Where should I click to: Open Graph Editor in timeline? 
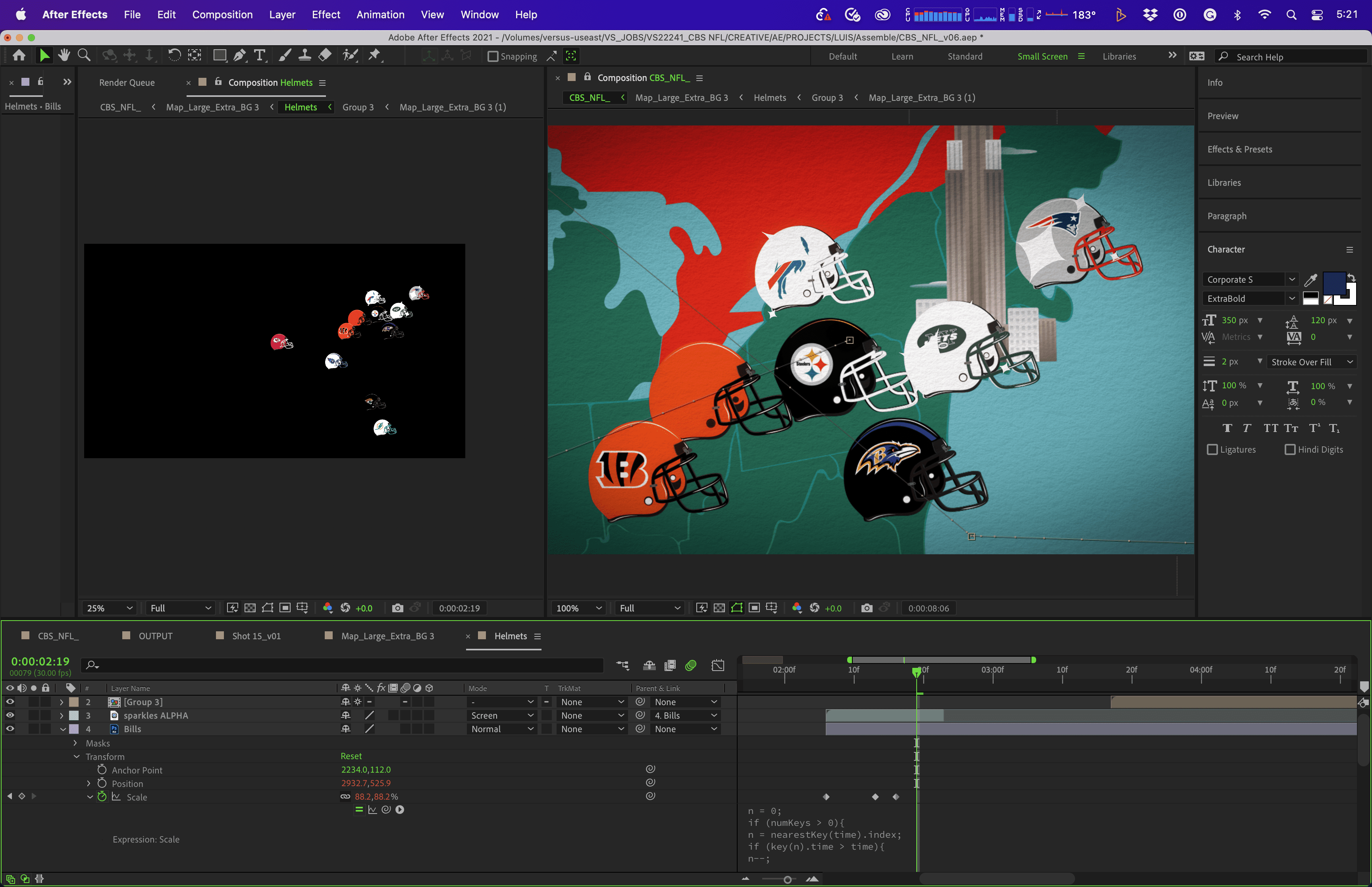tap(718, 665)
